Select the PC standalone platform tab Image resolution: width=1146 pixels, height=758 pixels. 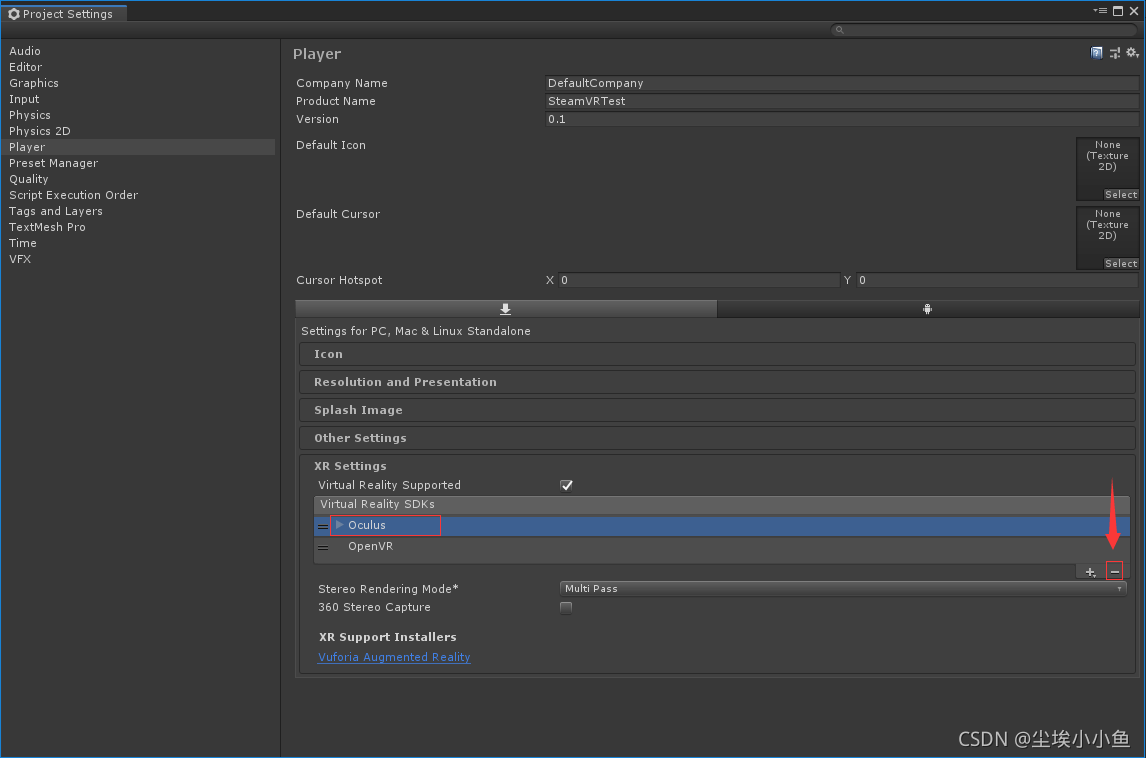point(506,309)
